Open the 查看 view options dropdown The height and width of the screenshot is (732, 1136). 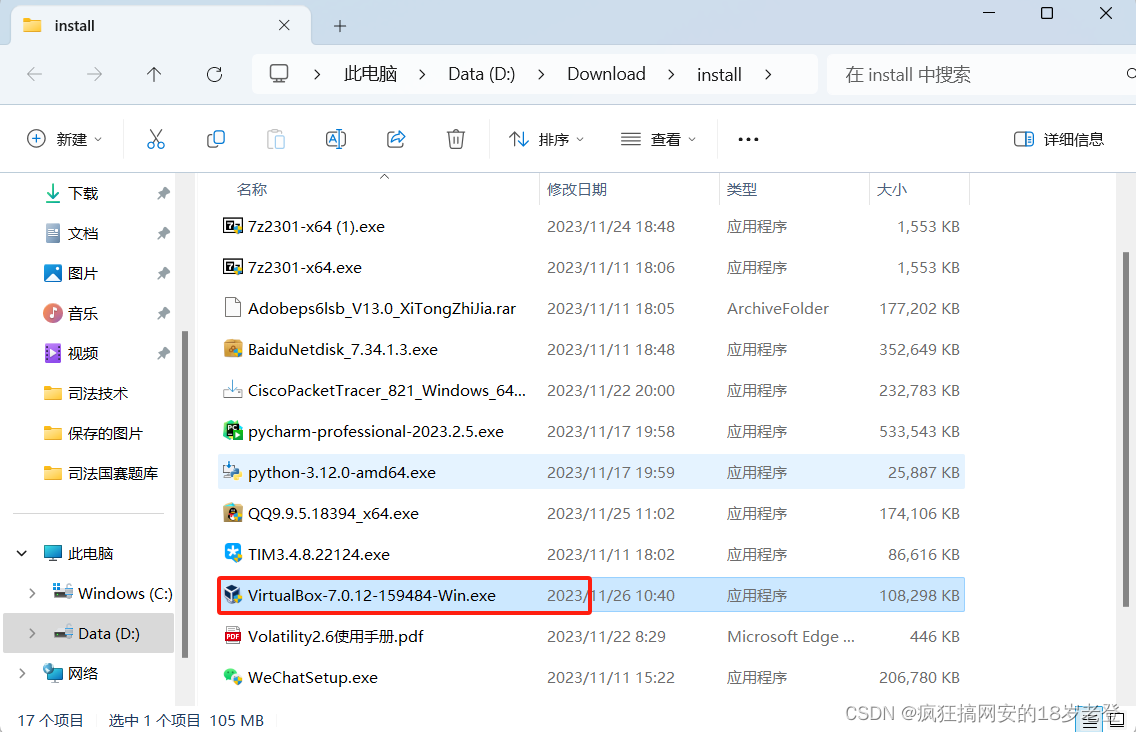tap(658, 139)
